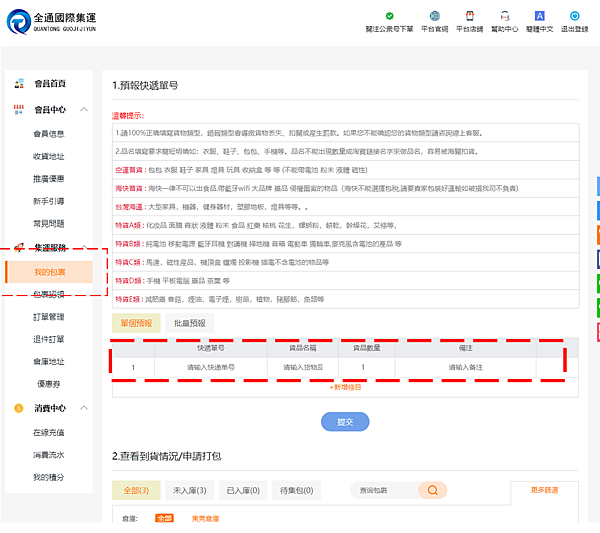Click the 貨品名稱 input field
600x533 pixels.
[302, 367]
